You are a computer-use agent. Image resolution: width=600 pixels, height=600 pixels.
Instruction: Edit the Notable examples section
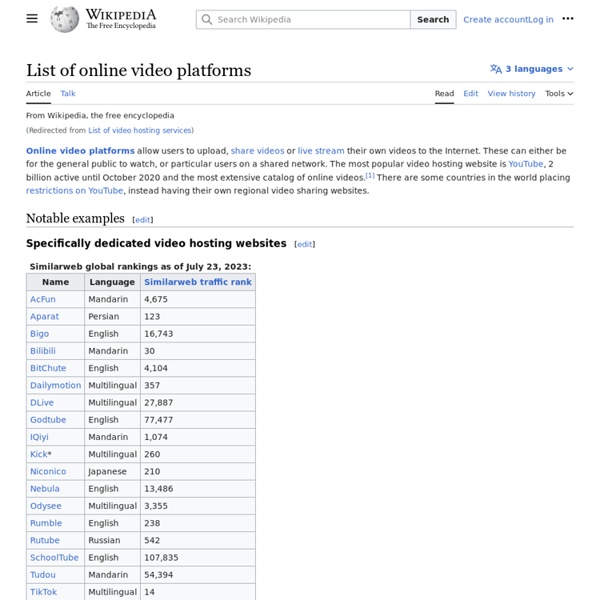[144, 219]
